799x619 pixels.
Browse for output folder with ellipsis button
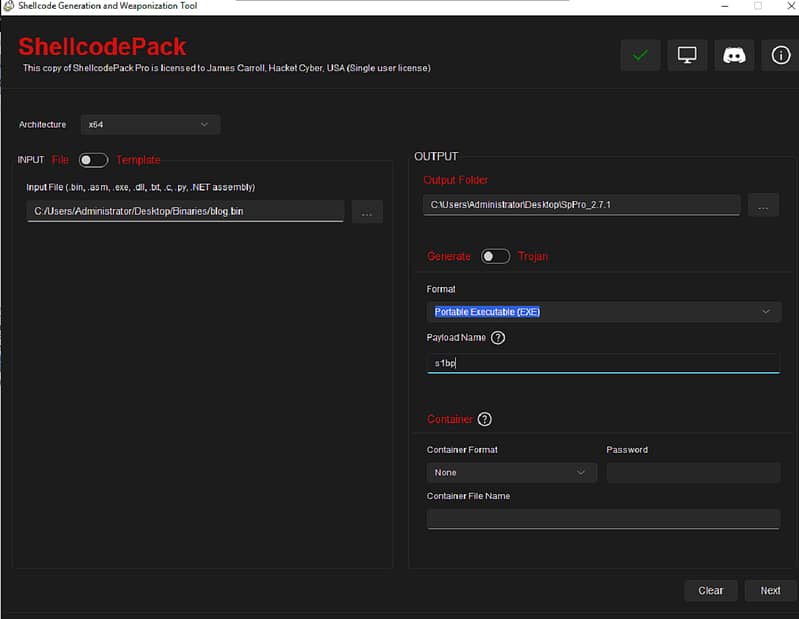pyautogui.click(x=763, y=205)
